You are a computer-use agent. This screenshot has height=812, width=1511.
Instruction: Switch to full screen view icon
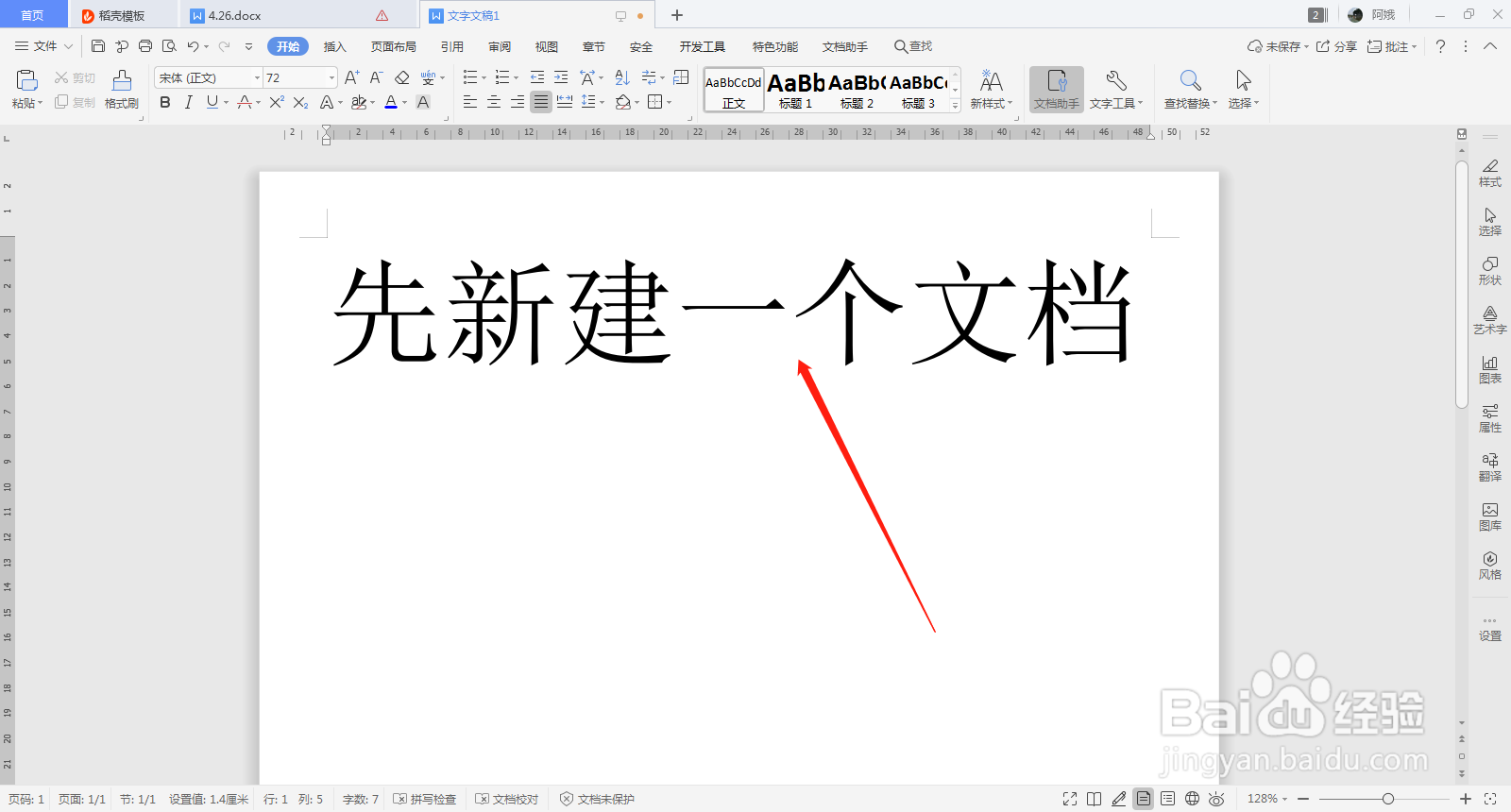(1070, 799)
